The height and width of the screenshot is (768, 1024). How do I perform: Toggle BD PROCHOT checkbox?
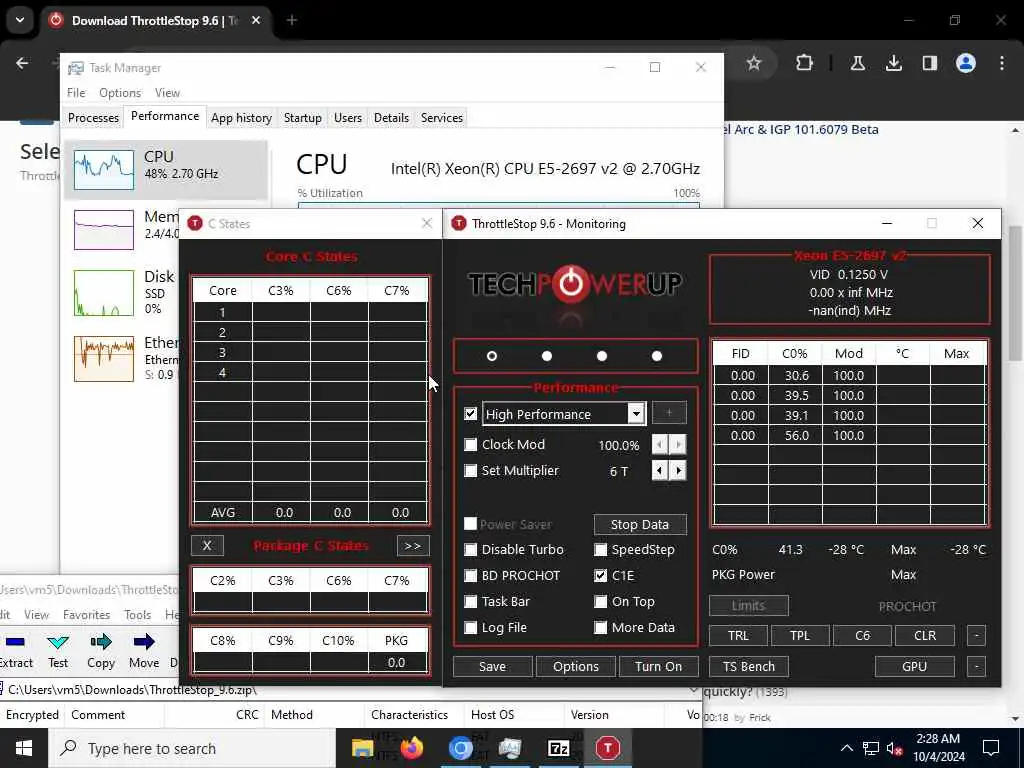(470, 576)
